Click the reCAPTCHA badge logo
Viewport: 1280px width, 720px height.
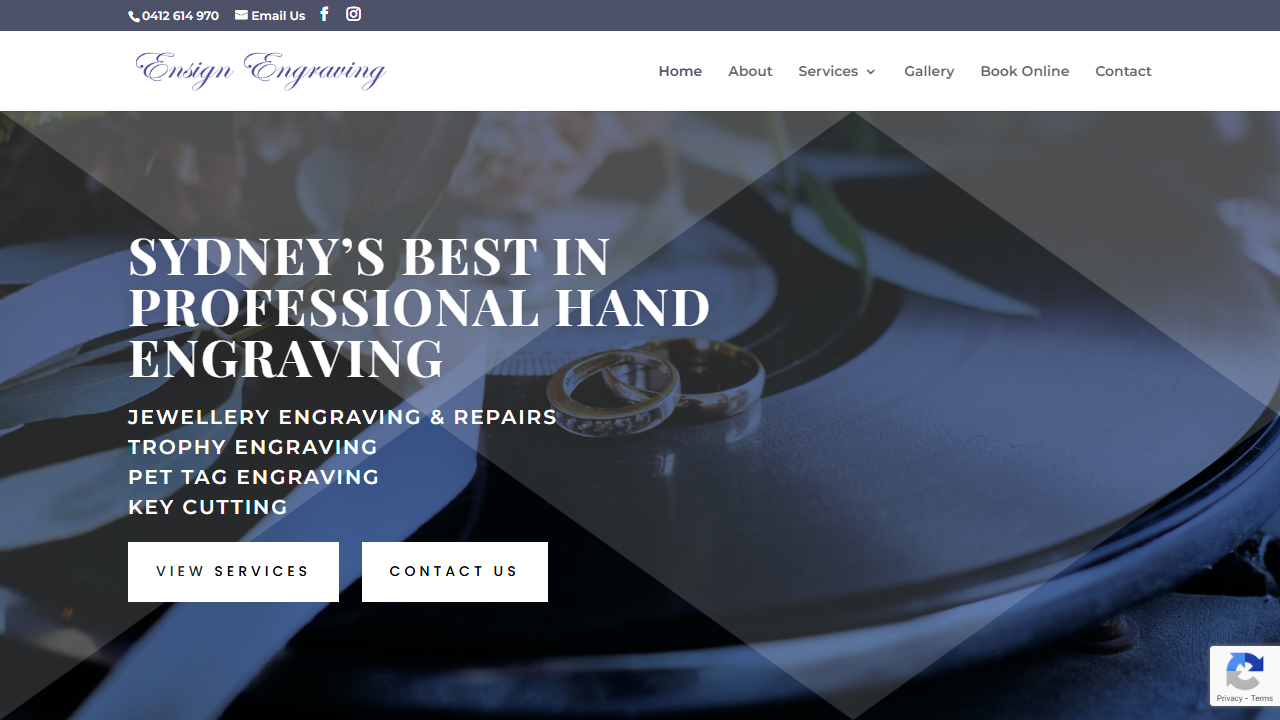pyautogui.click(x=1245, y=671)
